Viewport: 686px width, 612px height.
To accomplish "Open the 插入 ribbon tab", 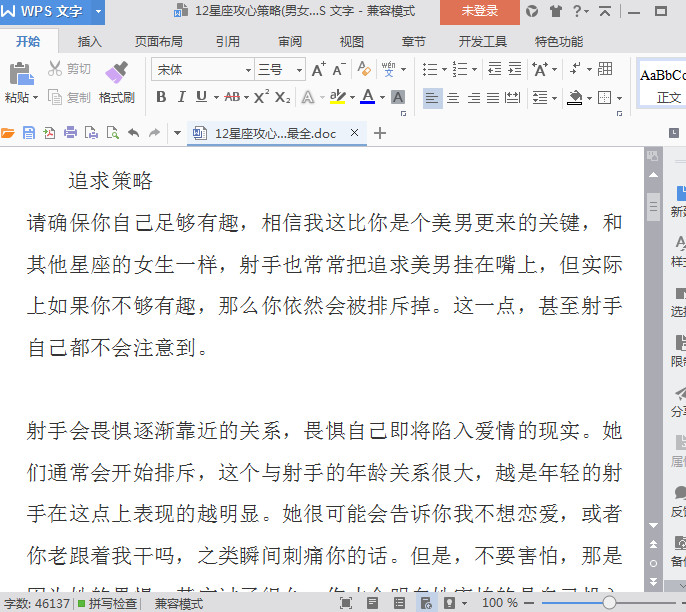I will point(90,42).
